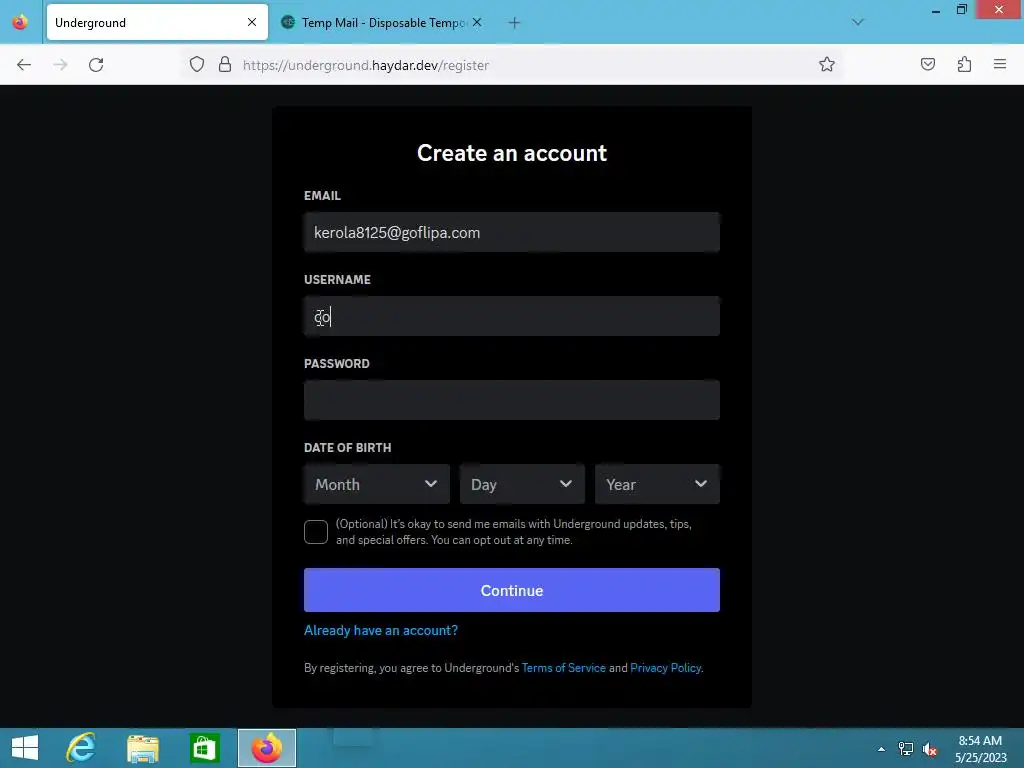Click the Username input field
The image size is (1024, 768).
click(511, 317)
